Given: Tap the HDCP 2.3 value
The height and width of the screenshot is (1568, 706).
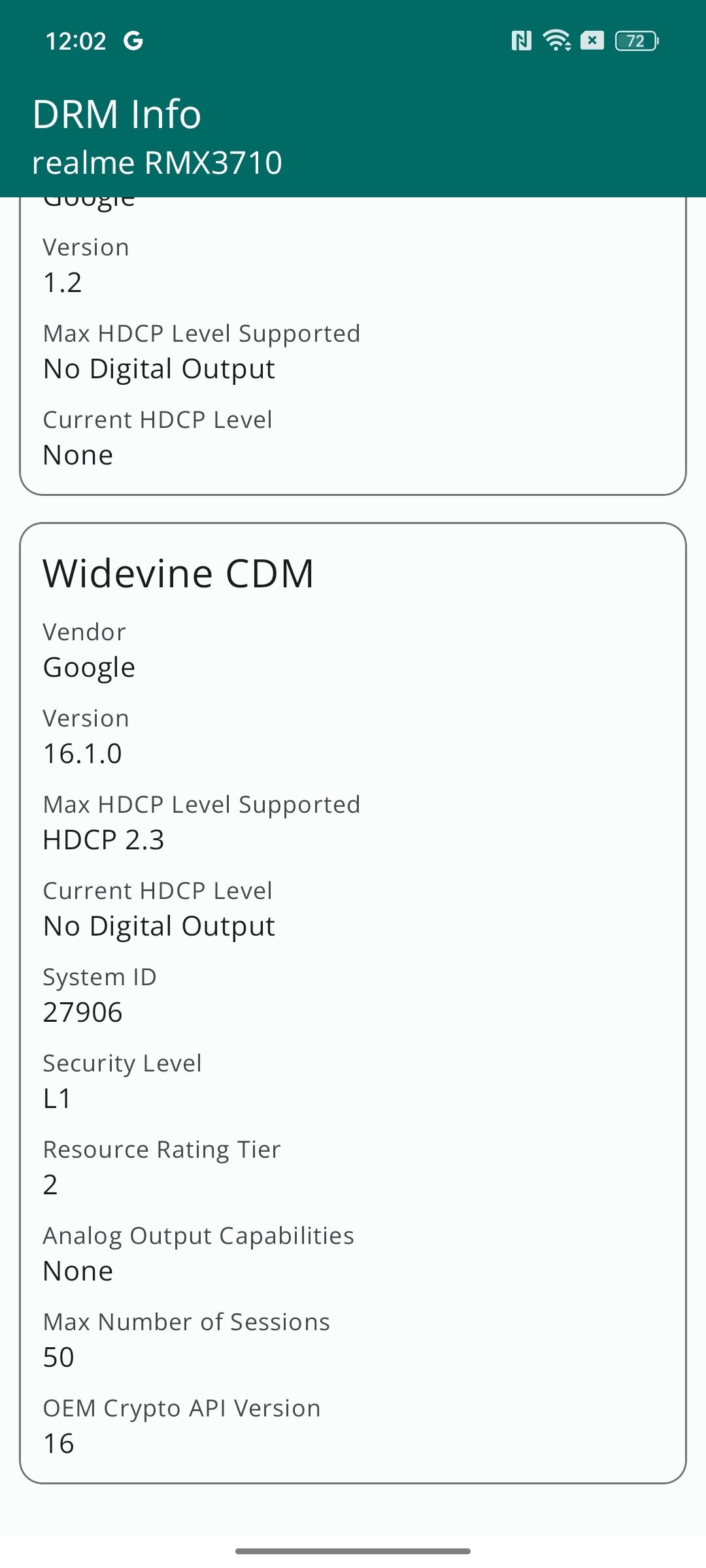Looking at the screenshot, I should [x=103, y=840].
